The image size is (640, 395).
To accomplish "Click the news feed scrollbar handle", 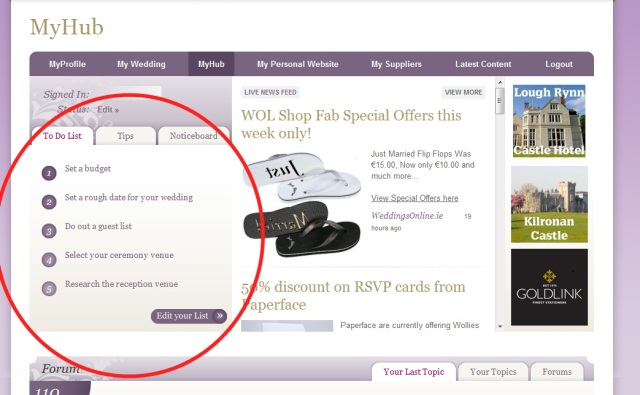I will tap(500, 101).
